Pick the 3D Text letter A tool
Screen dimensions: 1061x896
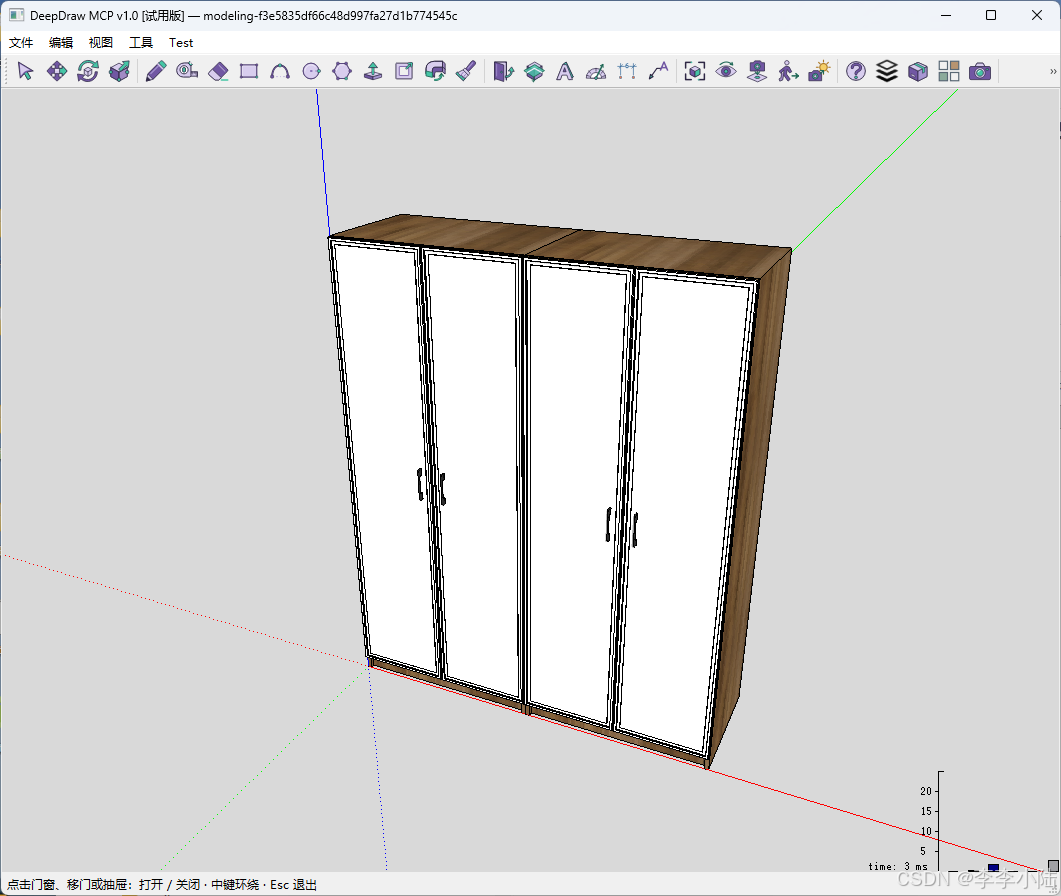point(565,71)
